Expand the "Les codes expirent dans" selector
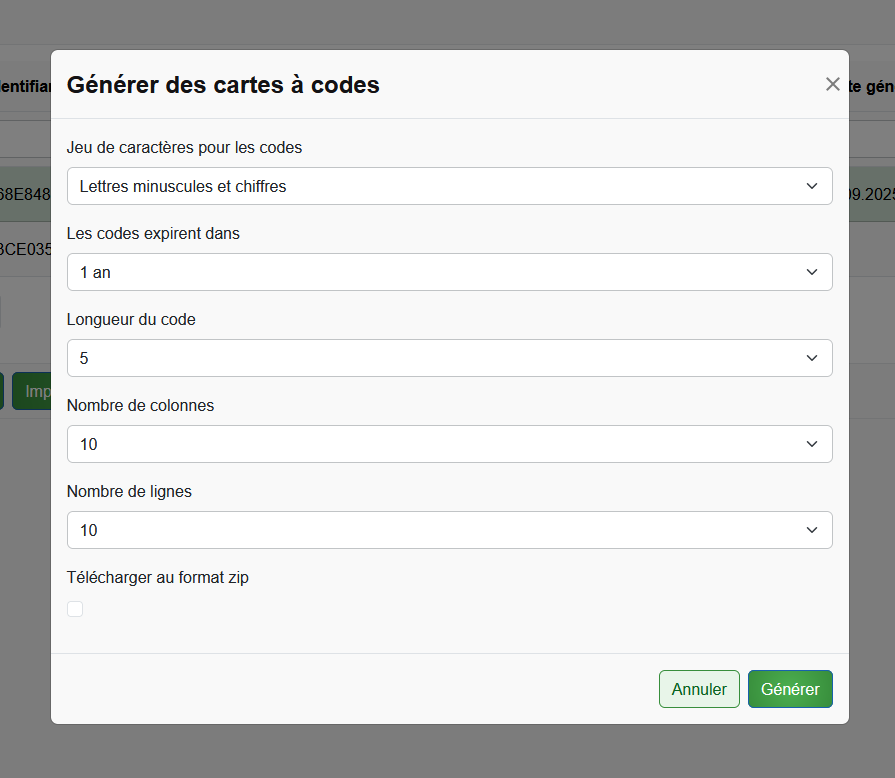Viewport: 895px width, 778px height. tap(449, 272)
